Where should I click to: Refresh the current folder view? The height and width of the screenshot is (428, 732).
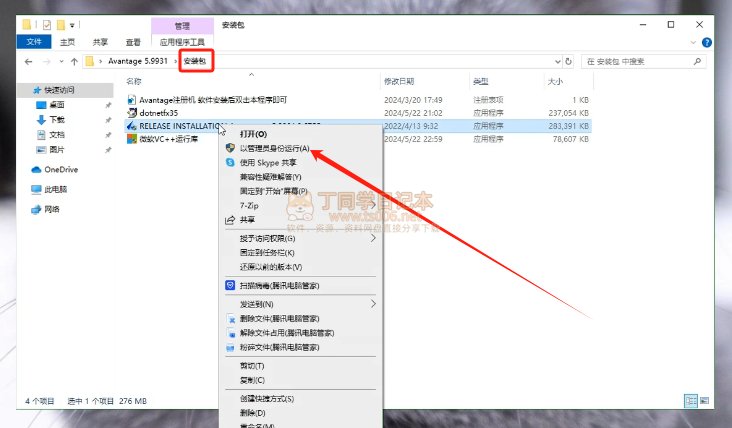[x=568, y=61]
